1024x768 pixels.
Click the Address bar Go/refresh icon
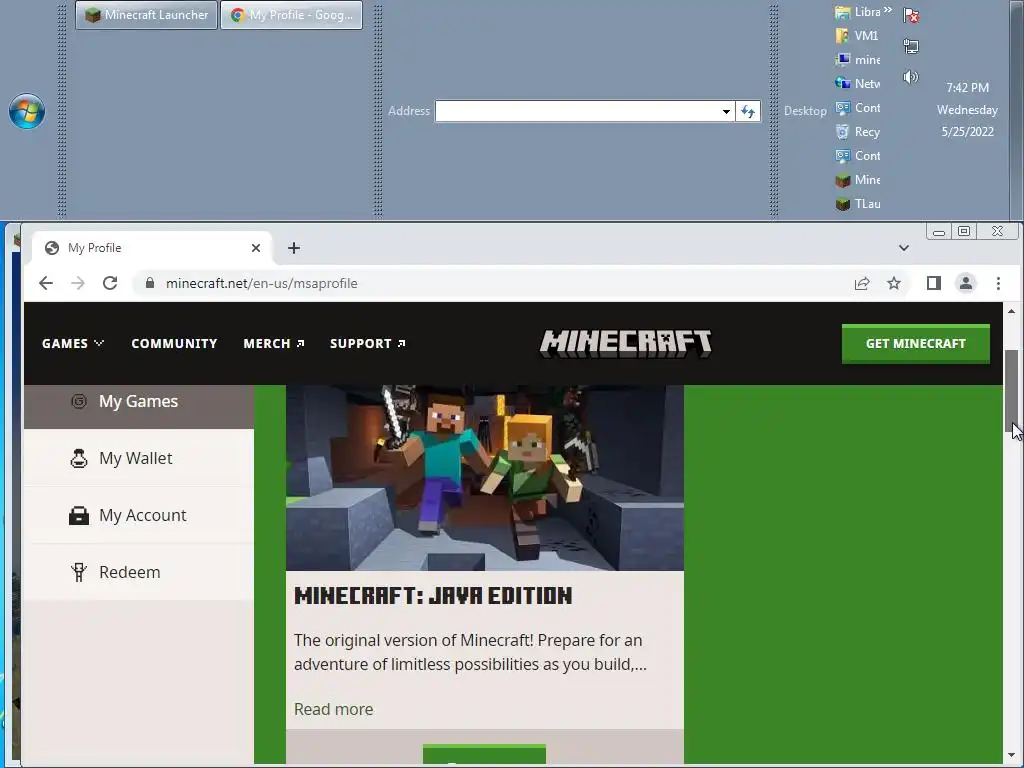(748, 112)
